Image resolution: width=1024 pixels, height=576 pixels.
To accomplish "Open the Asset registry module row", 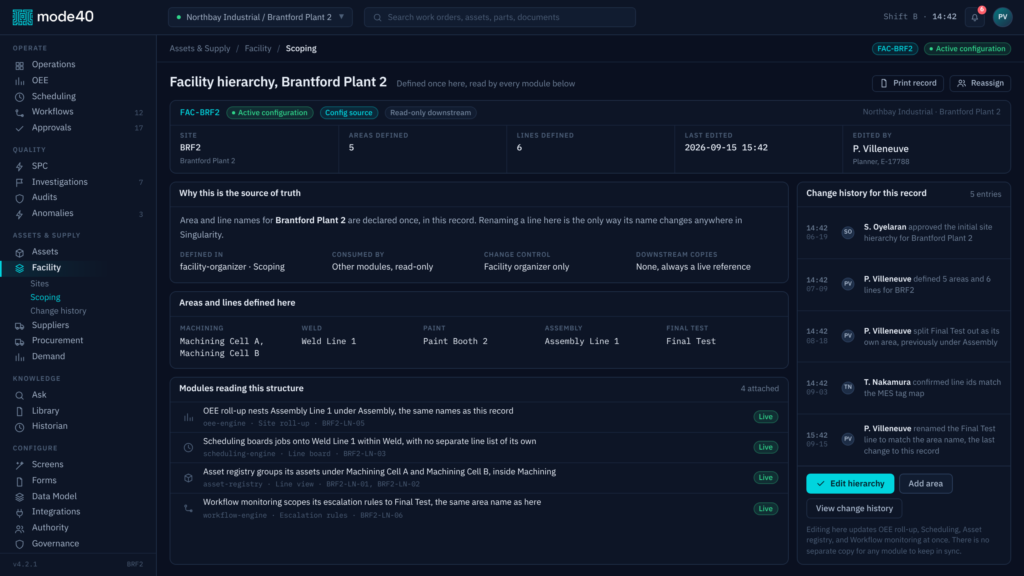I will click(x=479, y=477).
